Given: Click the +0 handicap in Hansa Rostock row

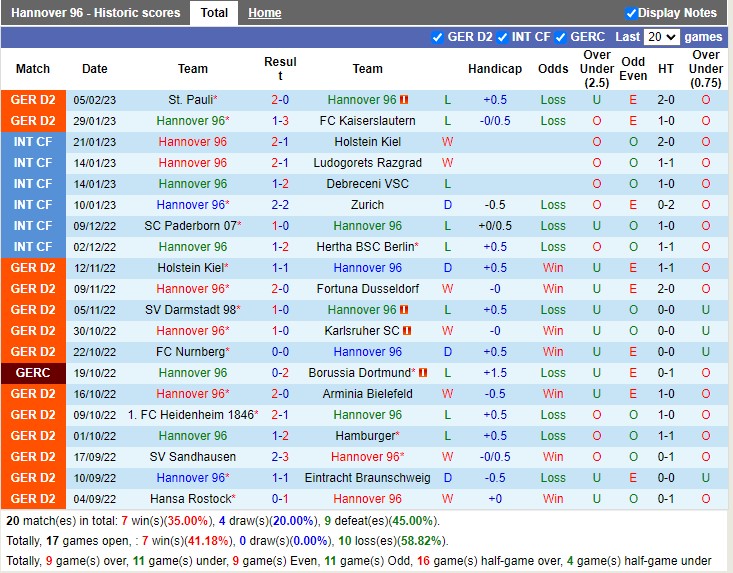Looking at the screenshot, I should tap(495, 499).
